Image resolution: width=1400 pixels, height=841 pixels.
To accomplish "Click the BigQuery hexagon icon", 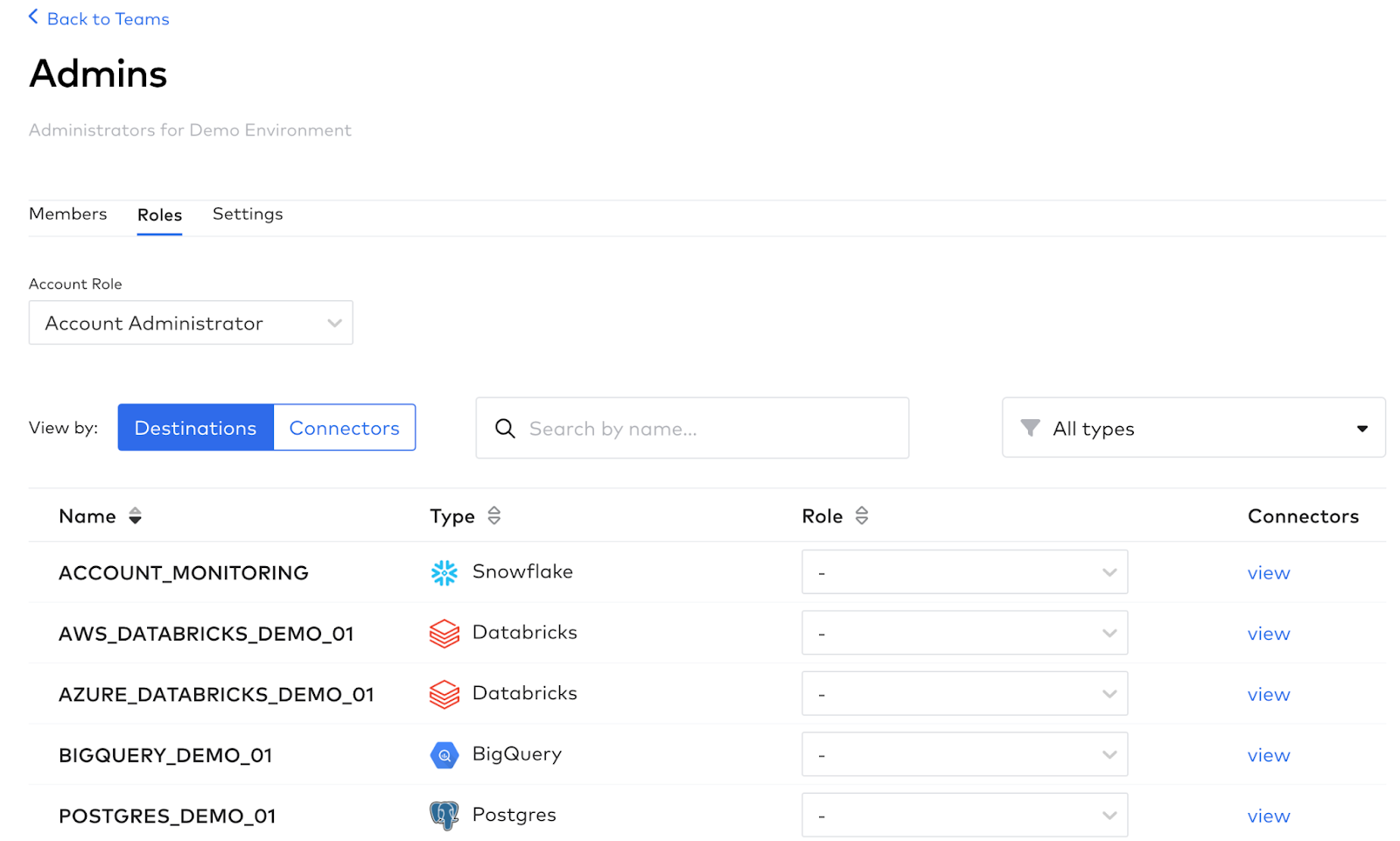I will coord(444,755).
